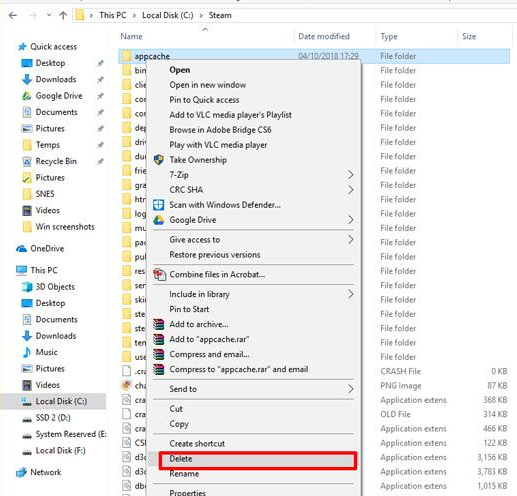Click 'This PC' in address bar
Image resolution: width=517 pixels, height=496 pixels.
click(x=113, y=15)
